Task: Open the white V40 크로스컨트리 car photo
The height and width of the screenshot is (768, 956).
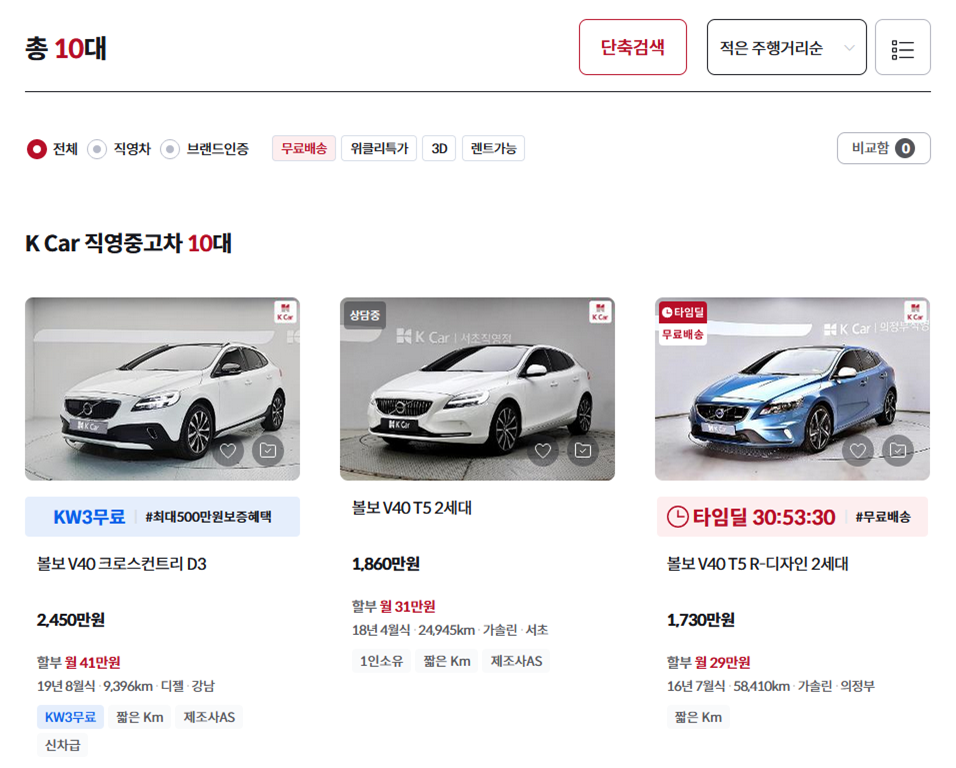Action: tap(162, 389)
